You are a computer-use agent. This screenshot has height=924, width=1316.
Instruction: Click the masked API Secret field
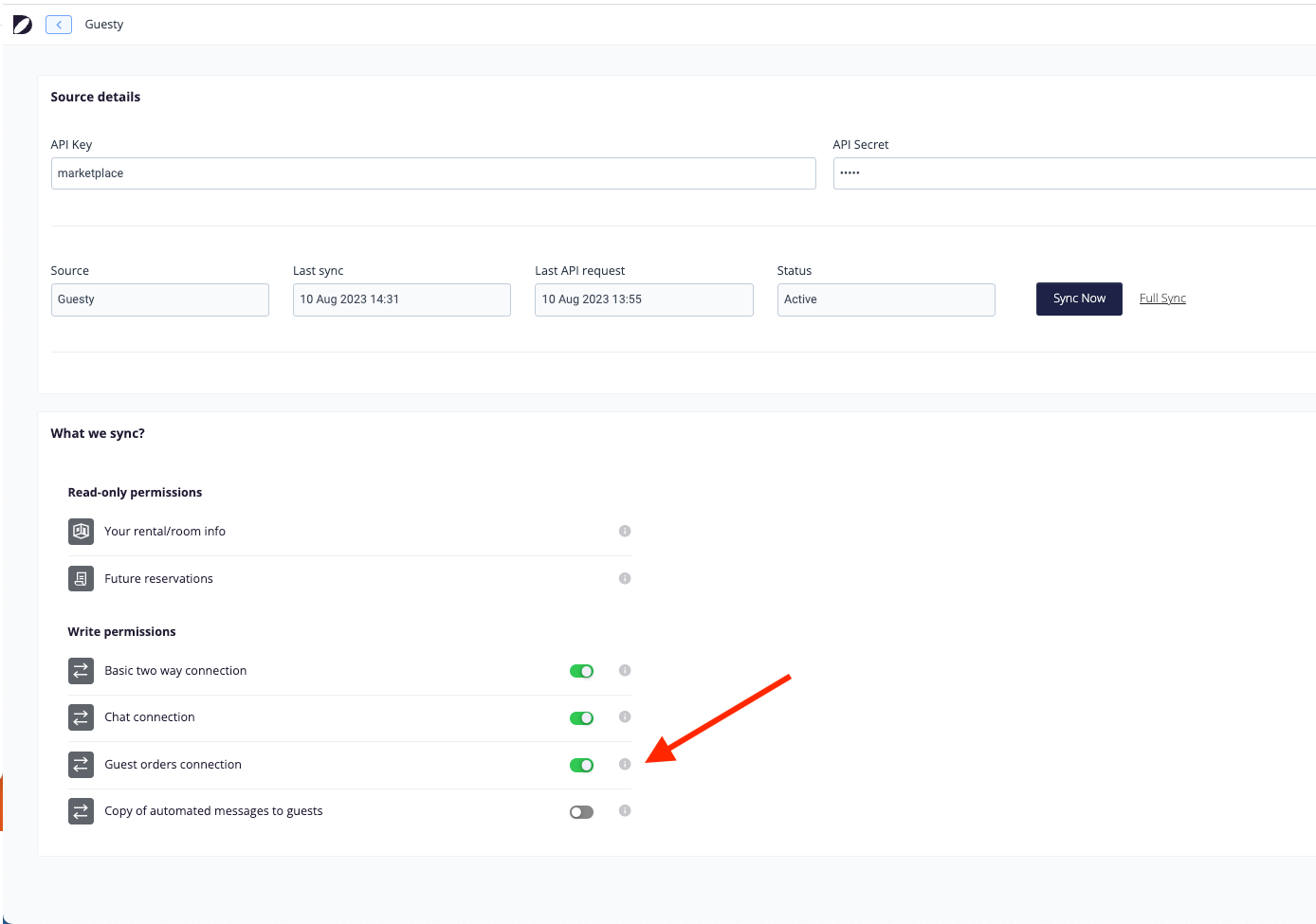1043,172
